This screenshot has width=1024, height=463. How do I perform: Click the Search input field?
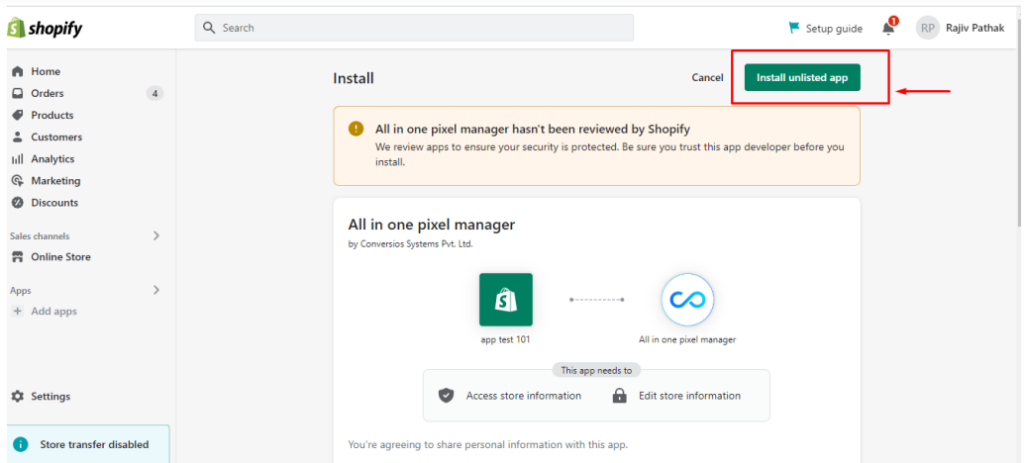(x=414, y=28)
